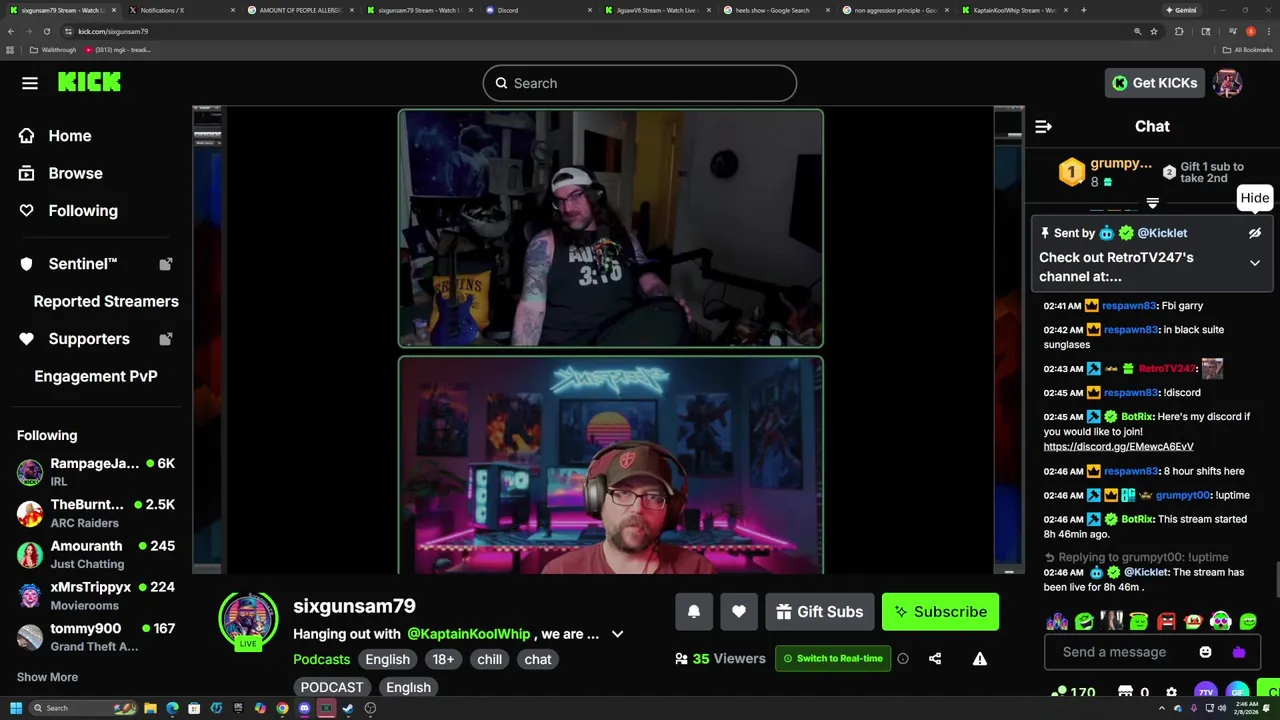Click the chill tag
Image resolution: width=1280 pixels, height=720 pixels.
490,659
